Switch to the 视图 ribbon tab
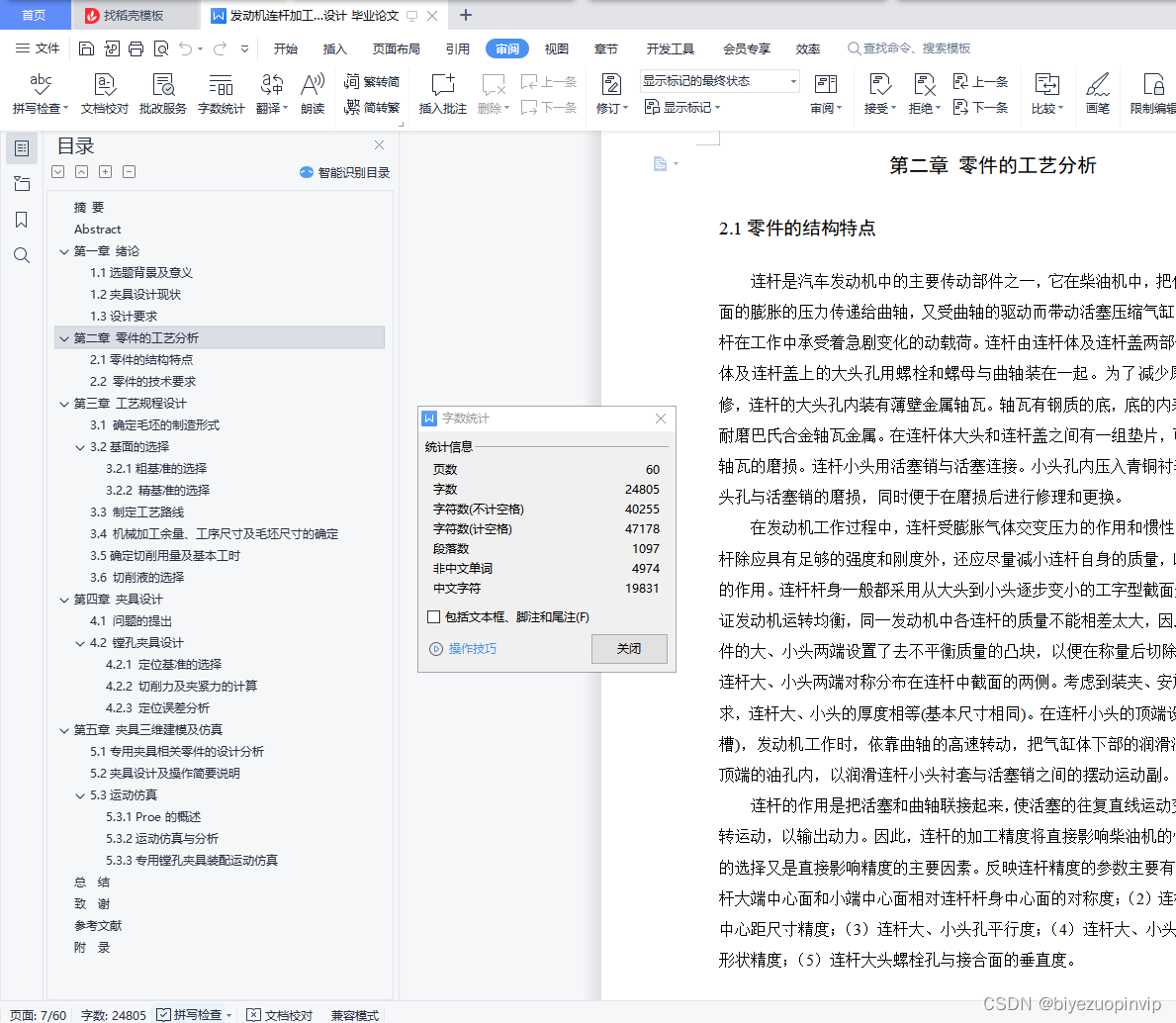This screenshot has height=1023, width=1176. (x=557, y=48)
